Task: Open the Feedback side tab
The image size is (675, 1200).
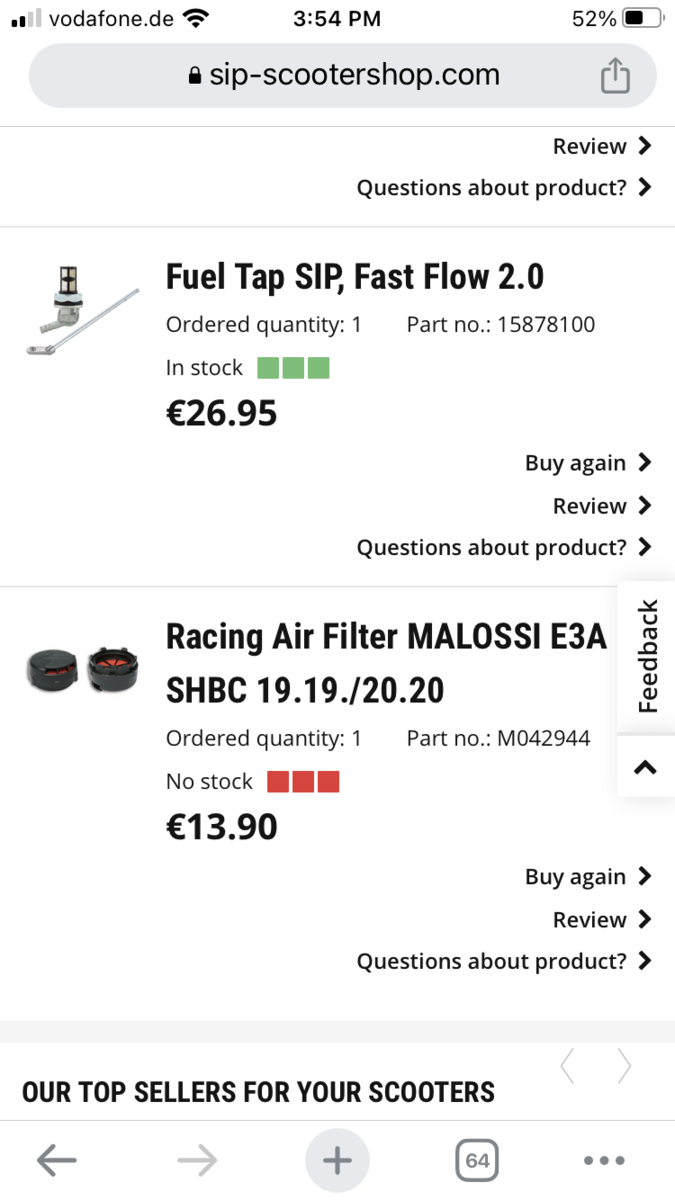Action: pos(647,656)
